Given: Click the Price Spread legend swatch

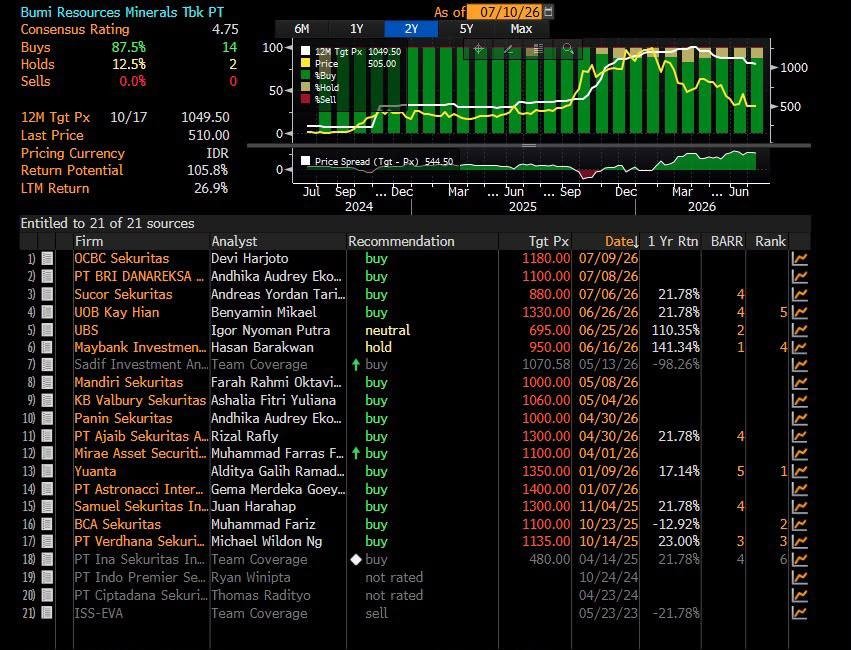Looking at the screenshot, I should click(x=306, y=161).
